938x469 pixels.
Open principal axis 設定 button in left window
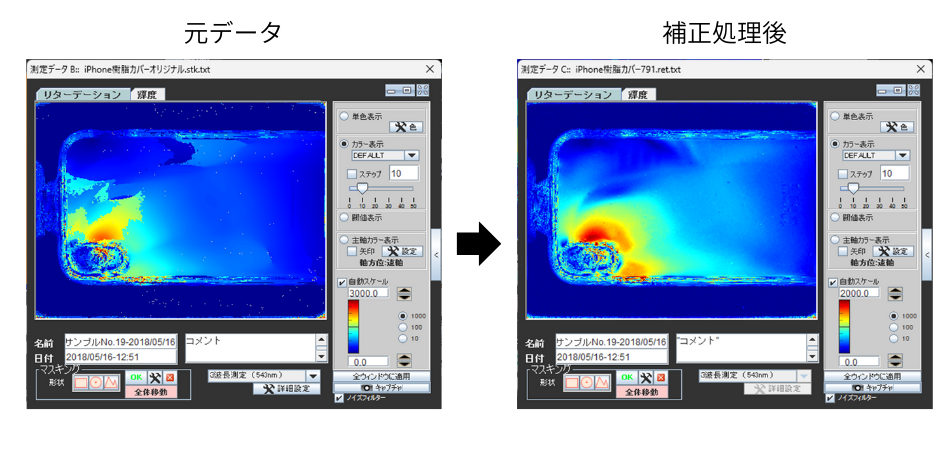pyautogui.click(x=403, y=252)
